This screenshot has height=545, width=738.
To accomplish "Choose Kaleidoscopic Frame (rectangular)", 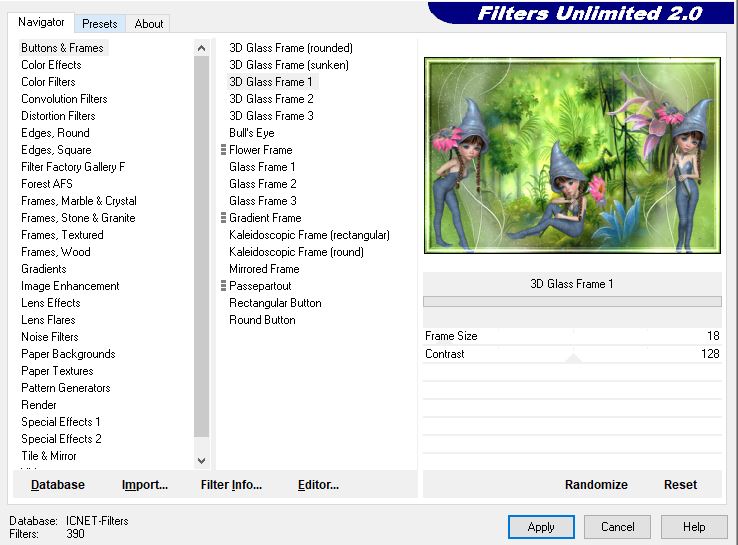I will [309, 234].
